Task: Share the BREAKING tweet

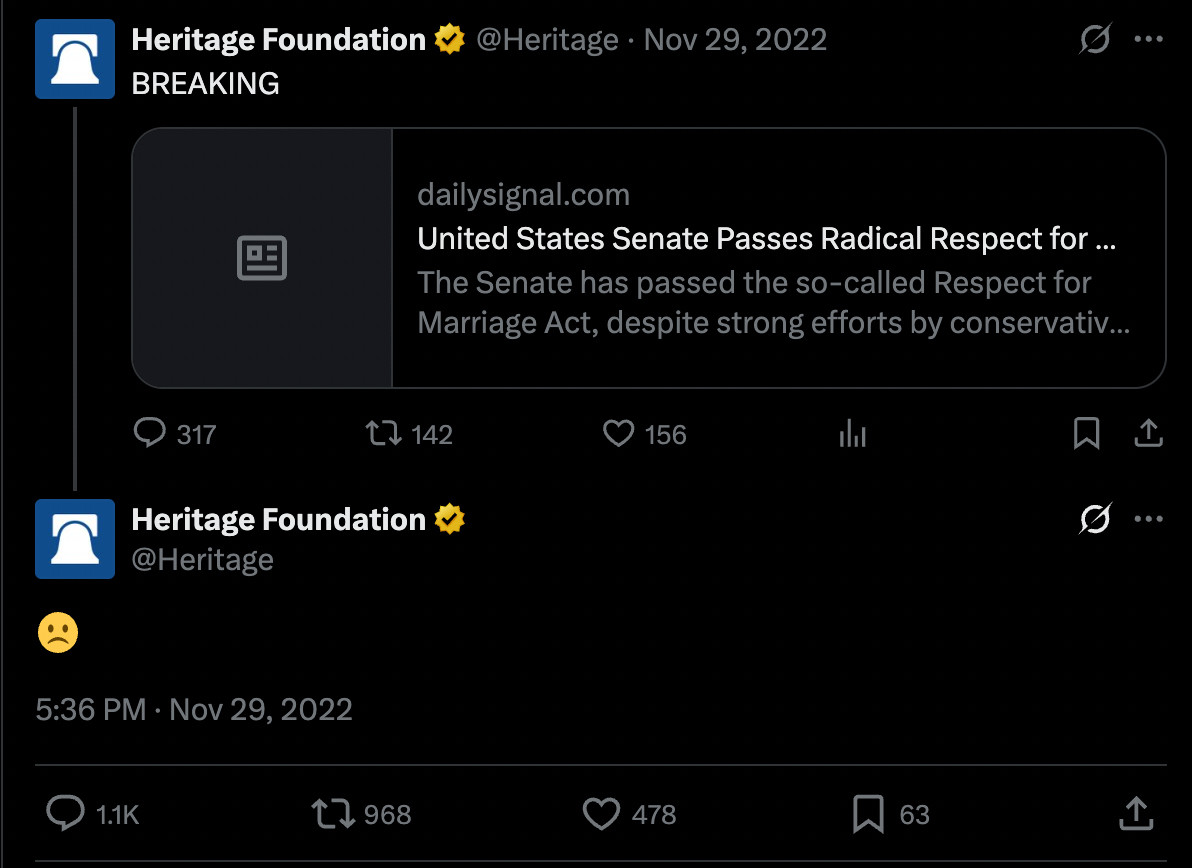Action: tap(1148, 433)
